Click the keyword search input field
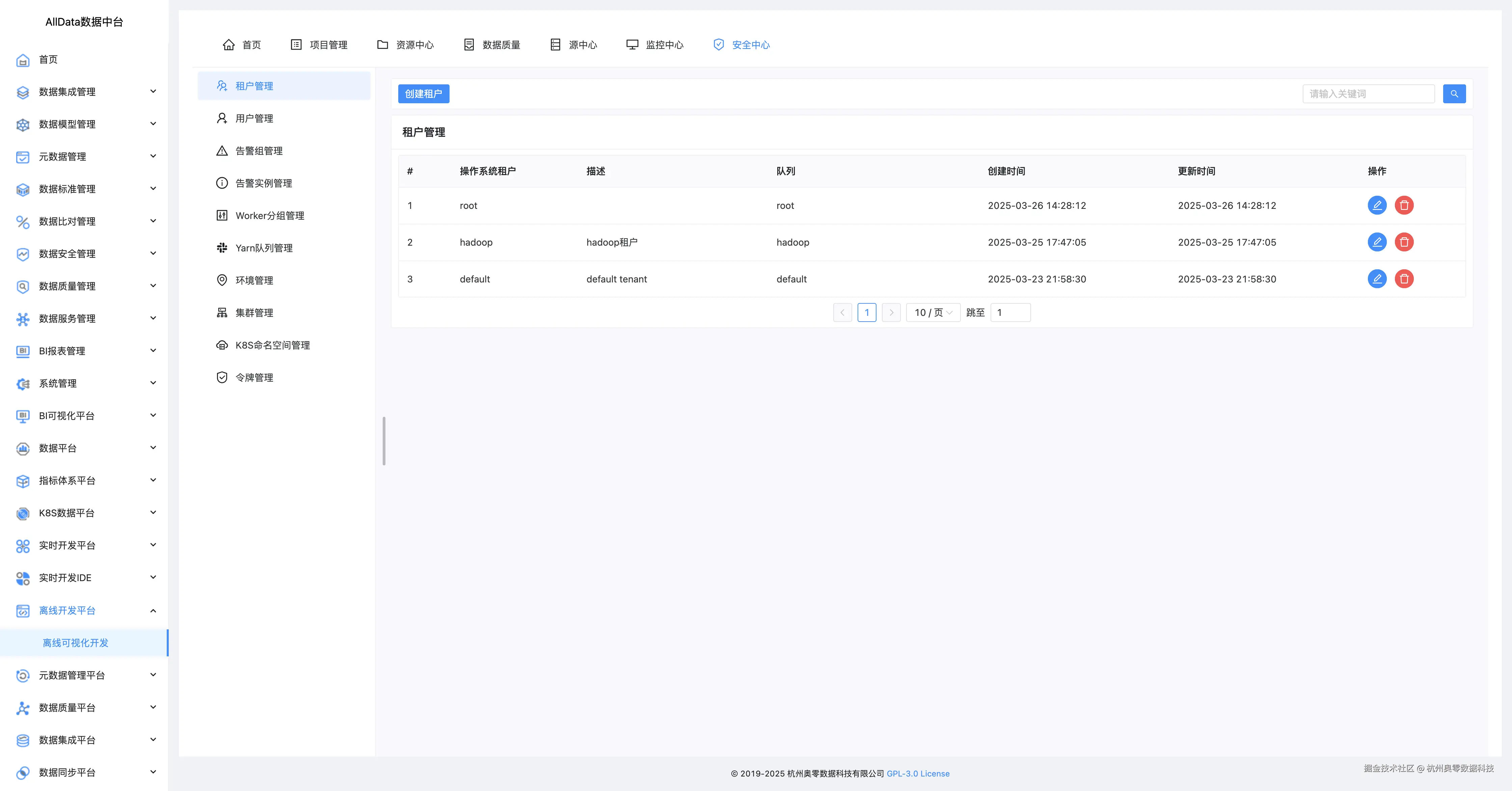 (x=1368, y=94)
